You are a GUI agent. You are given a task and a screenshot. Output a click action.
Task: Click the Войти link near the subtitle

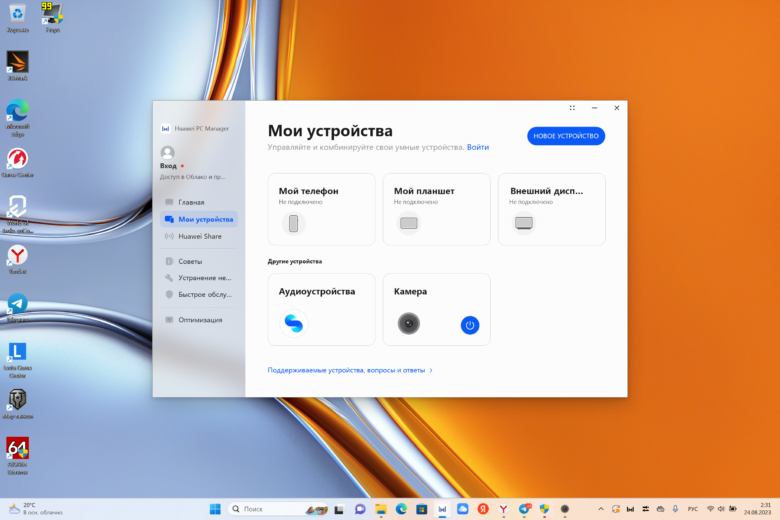coord(478,147)
